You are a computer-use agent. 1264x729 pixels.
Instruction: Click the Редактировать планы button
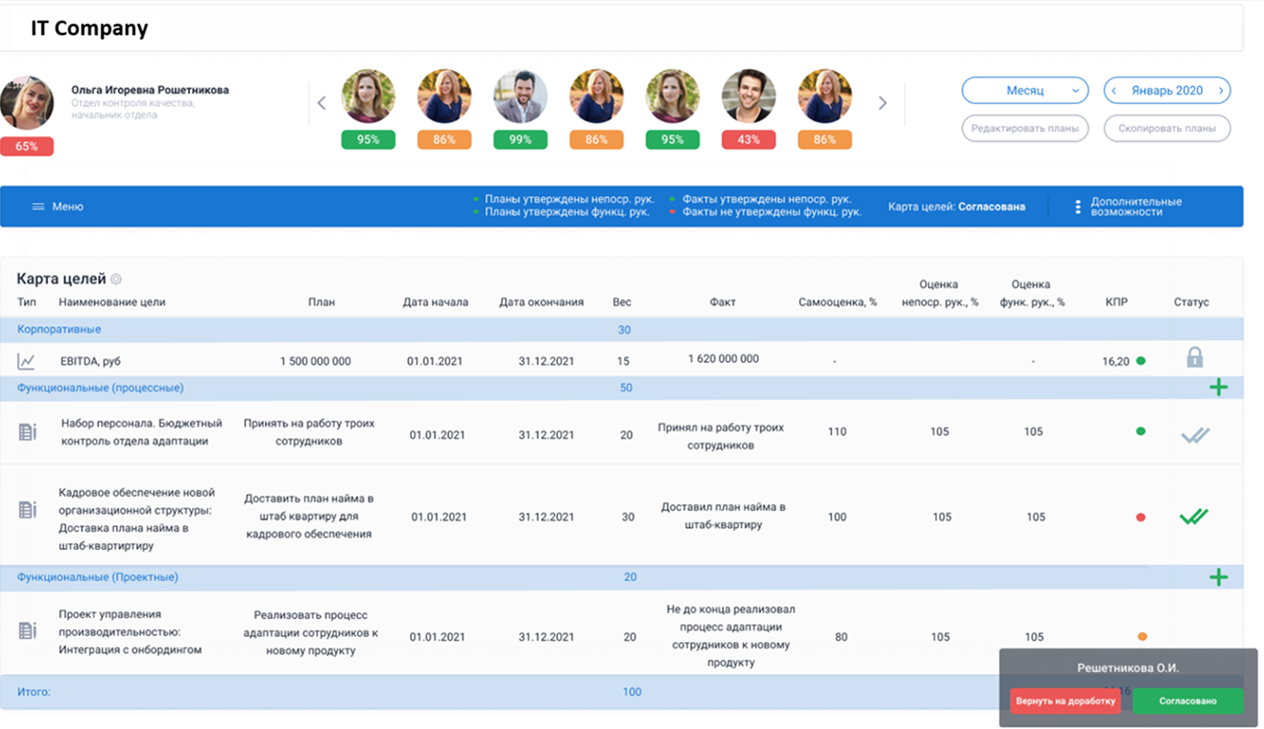(x=1025, y=128)
